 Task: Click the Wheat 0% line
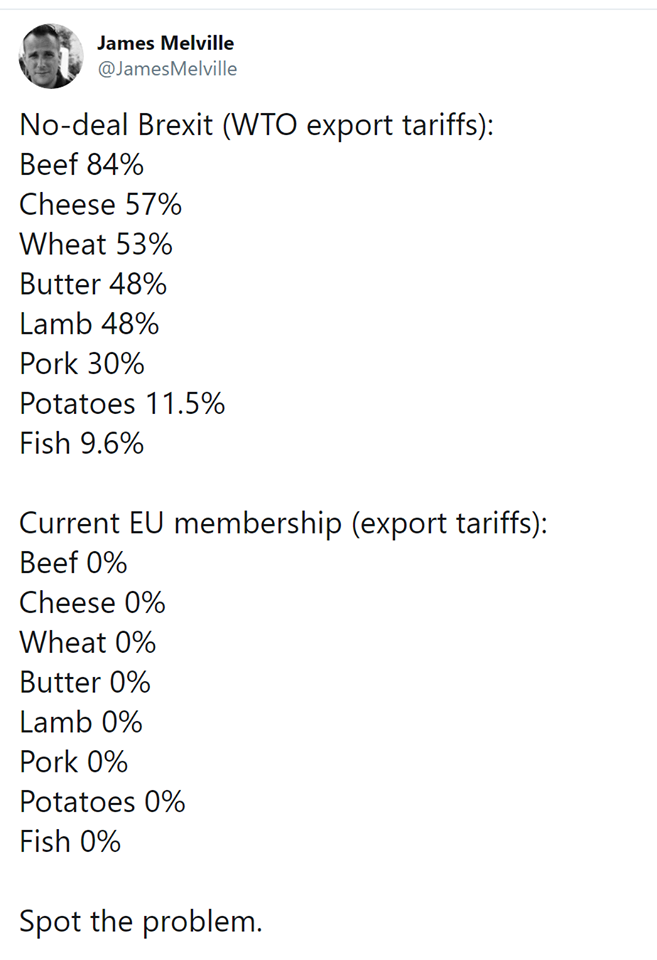[x=88, y=642]
